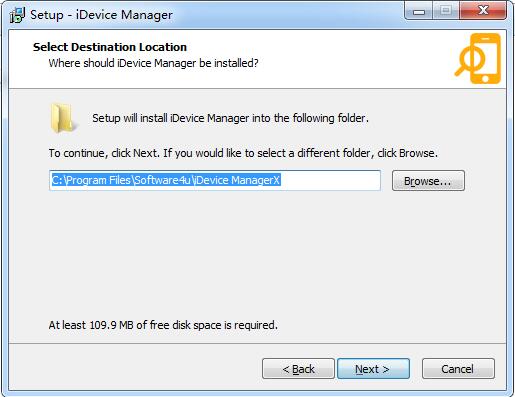The height and width of the screenshot is (397, 515).
Task: Click the 'Setup will install iDevice Manager' message
Action: [230, 118]
